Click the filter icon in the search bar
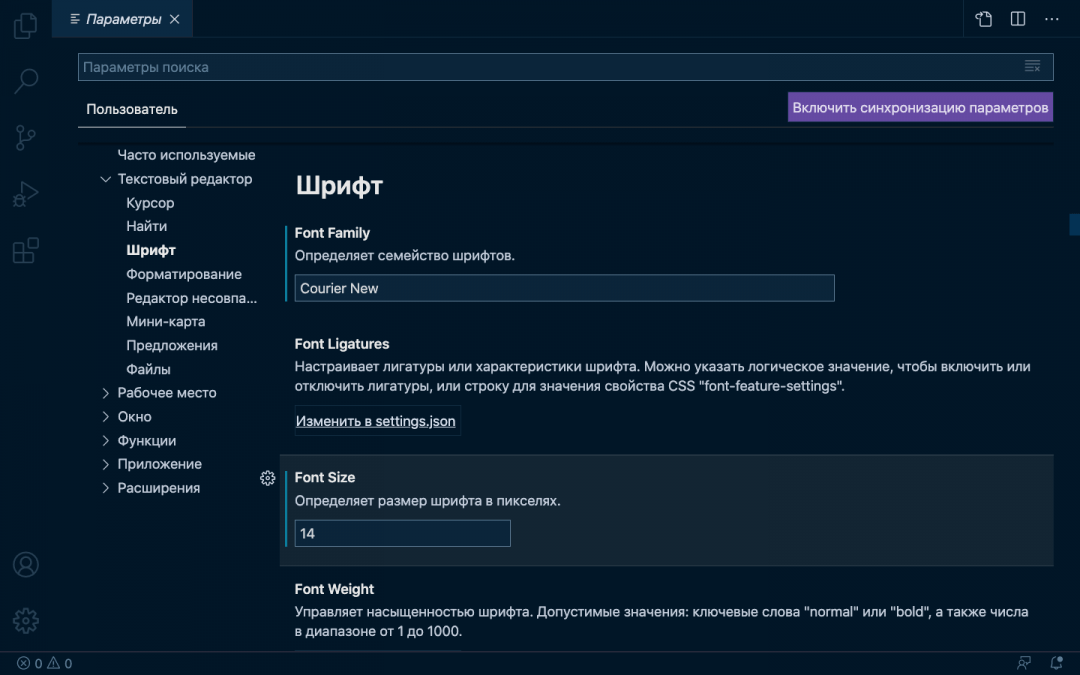The width and height of the screenshot is (1080, 675). pos(1033,66)
